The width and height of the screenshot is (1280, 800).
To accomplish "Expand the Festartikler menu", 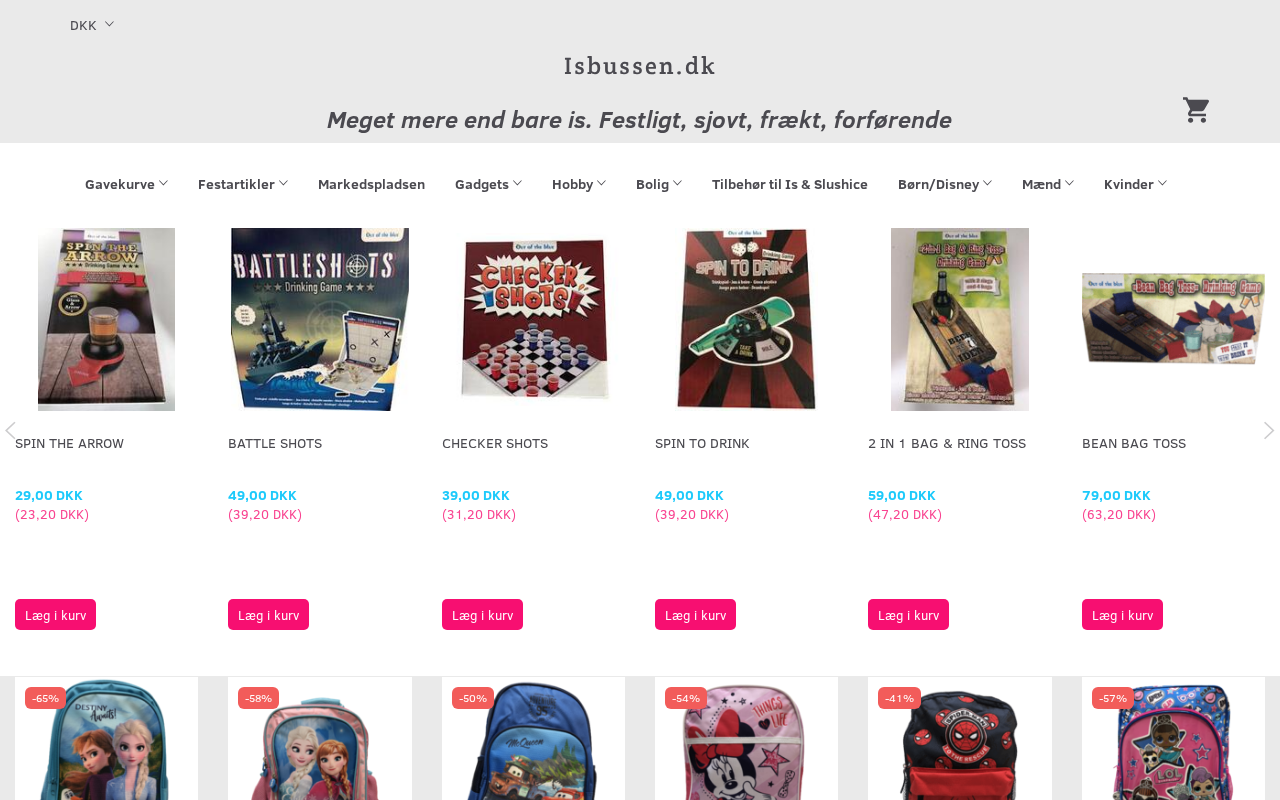I will (243, 184).
